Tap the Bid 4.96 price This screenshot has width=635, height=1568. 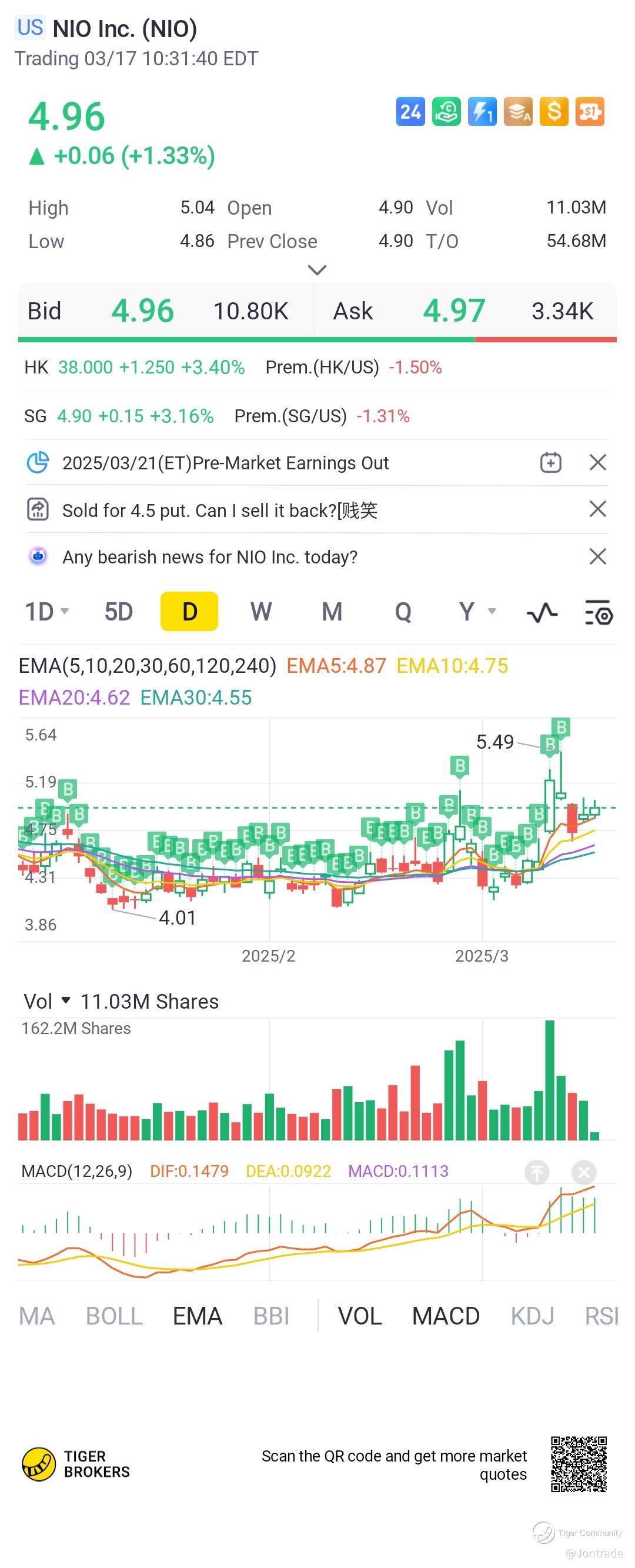(142, 311)
